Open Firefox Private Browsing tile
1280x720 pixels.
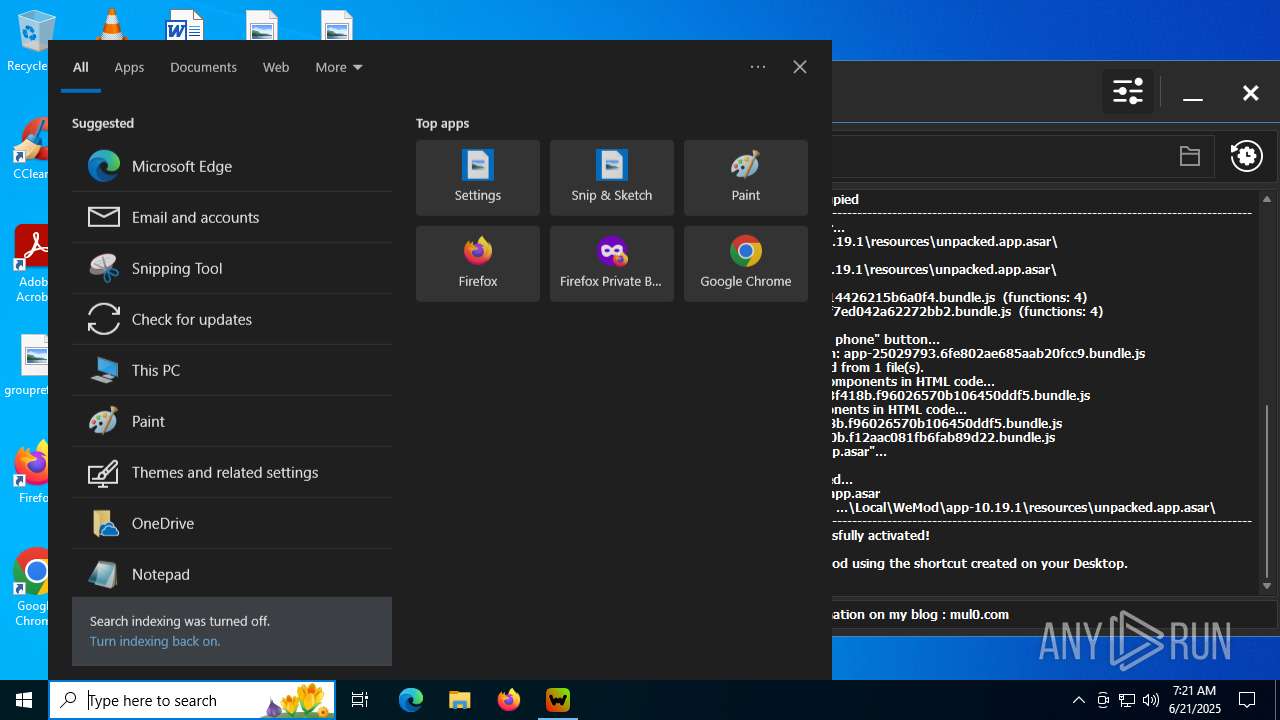(612, 264)
